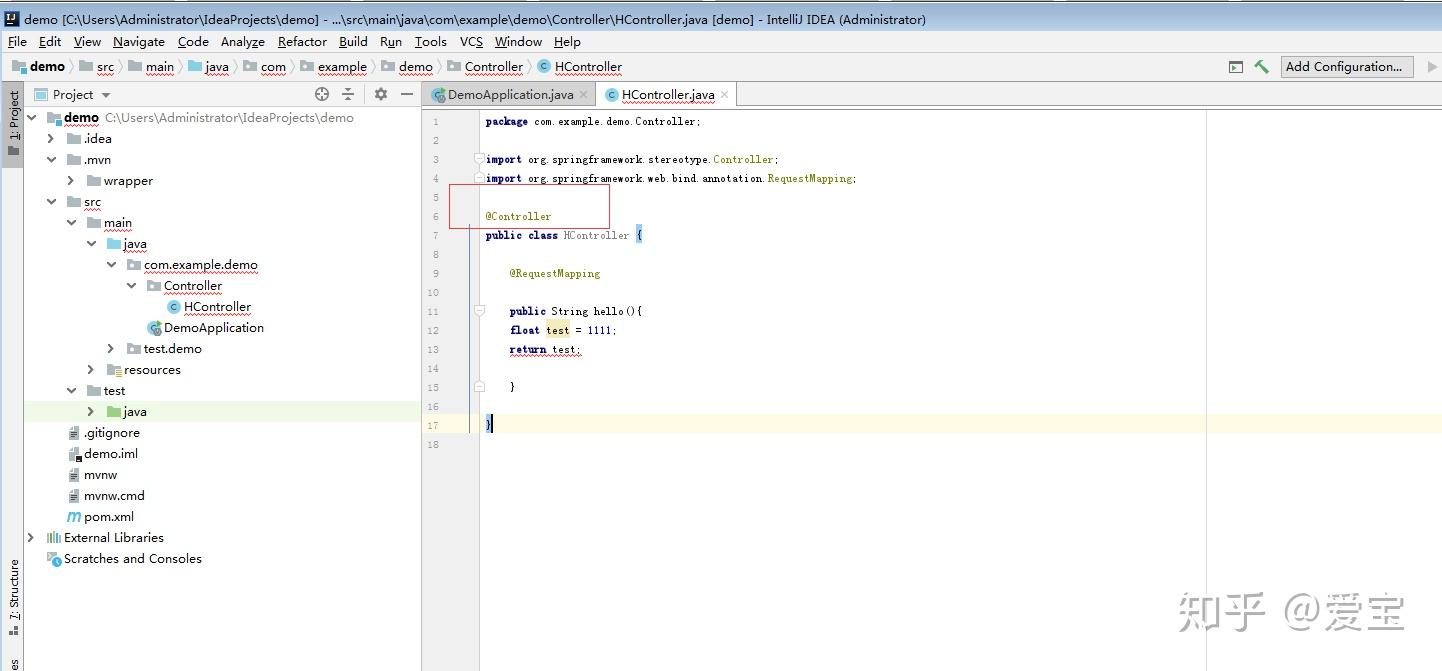1442x671 pixels.
Task: Open the File menu
Action: coord(18,42)
